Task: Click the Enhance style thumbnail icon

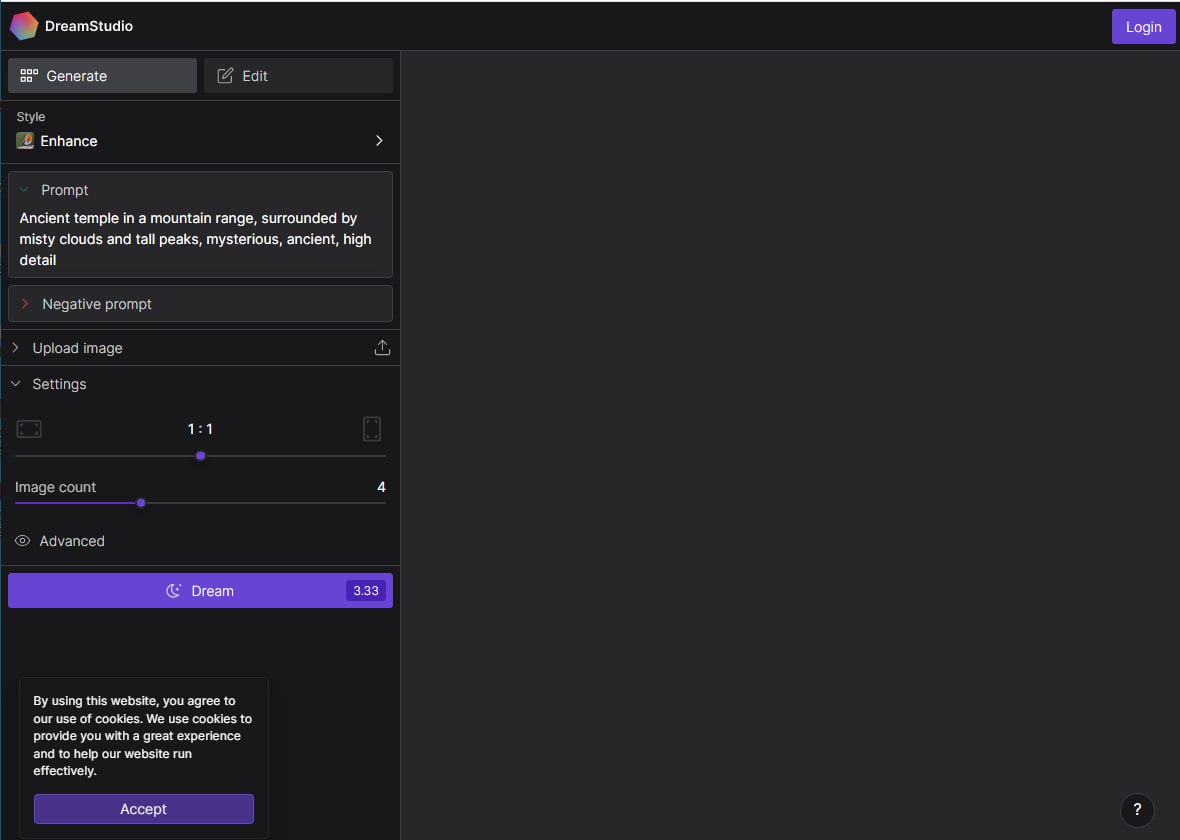Action: click(25, 141)
